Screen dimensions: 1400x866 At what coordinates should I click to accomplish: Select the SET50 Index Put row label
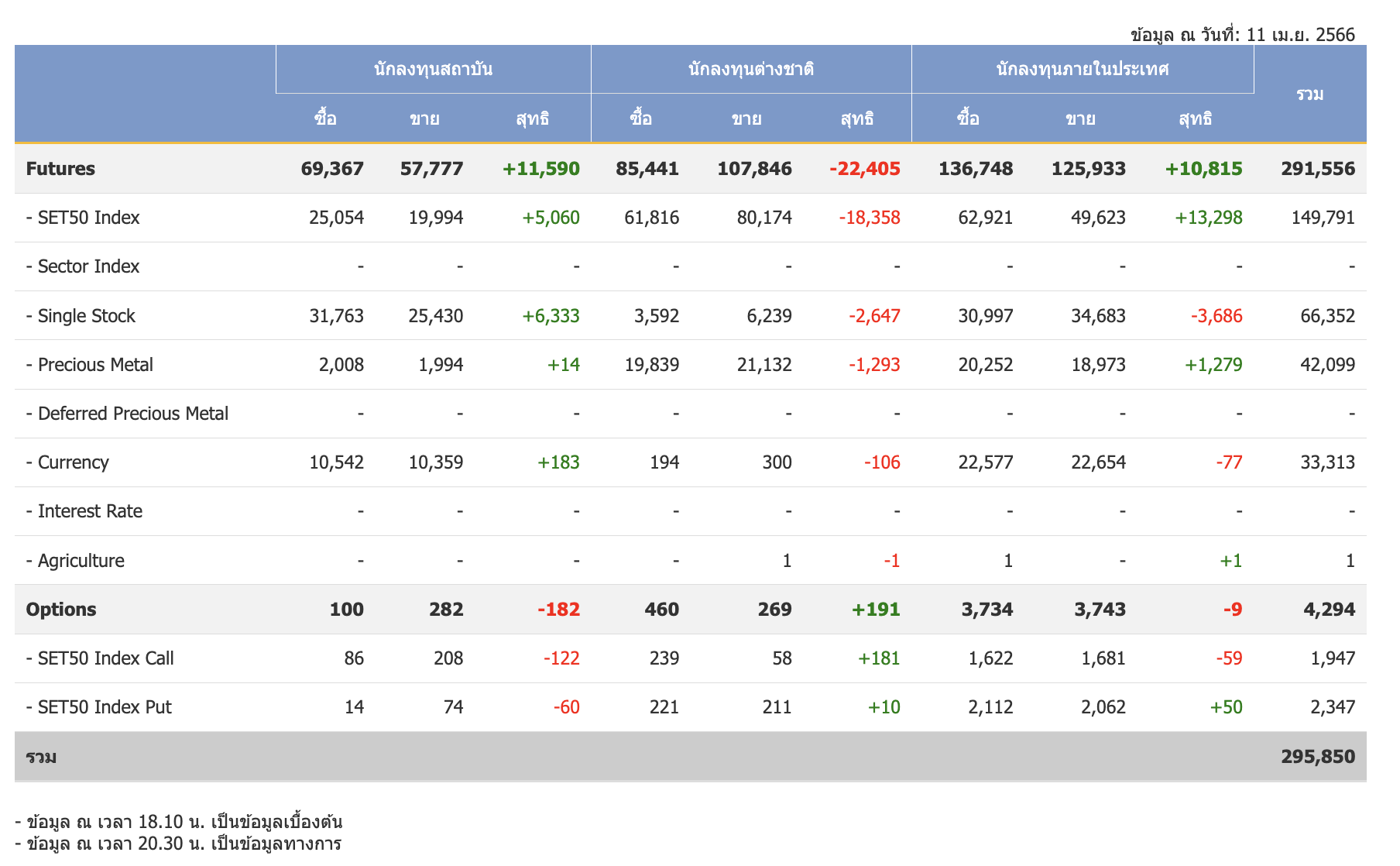point(99,707)
